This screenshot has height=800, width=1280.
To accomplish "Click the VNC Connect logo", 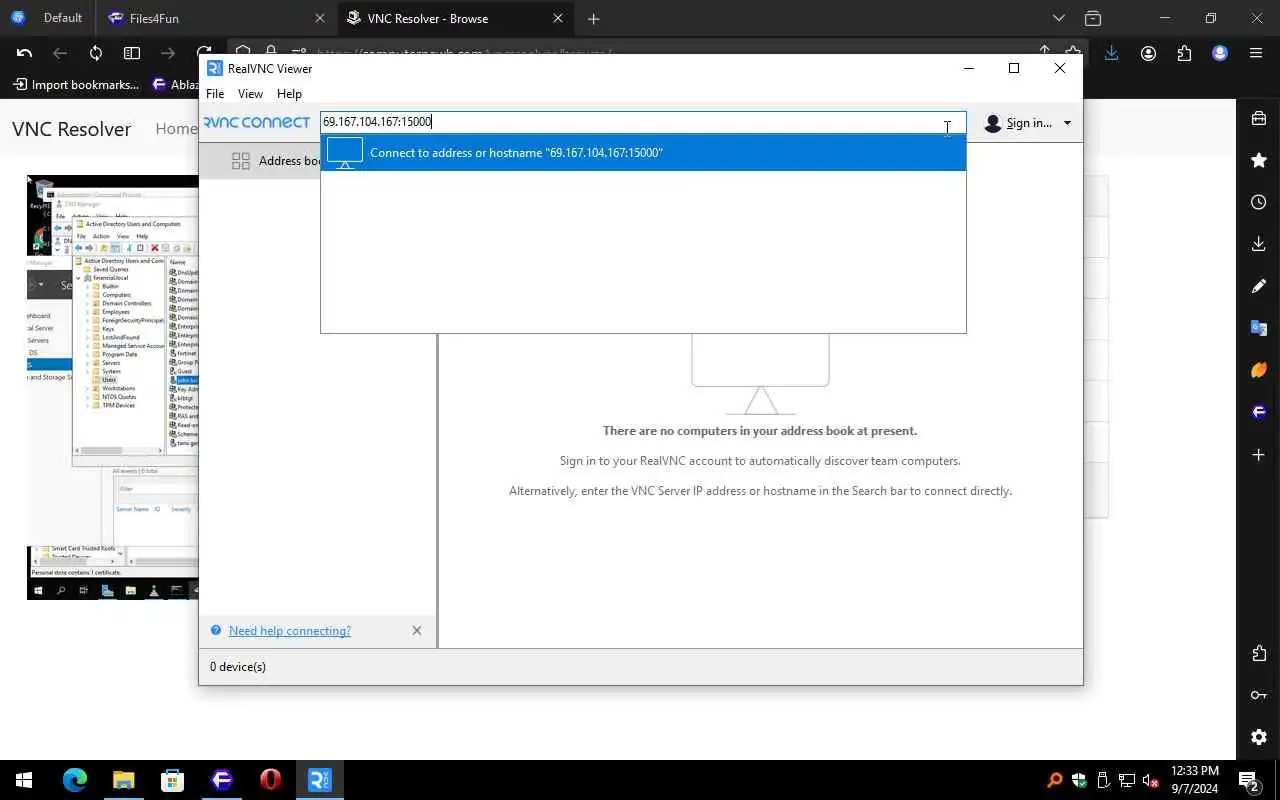I will click(256, 122).
